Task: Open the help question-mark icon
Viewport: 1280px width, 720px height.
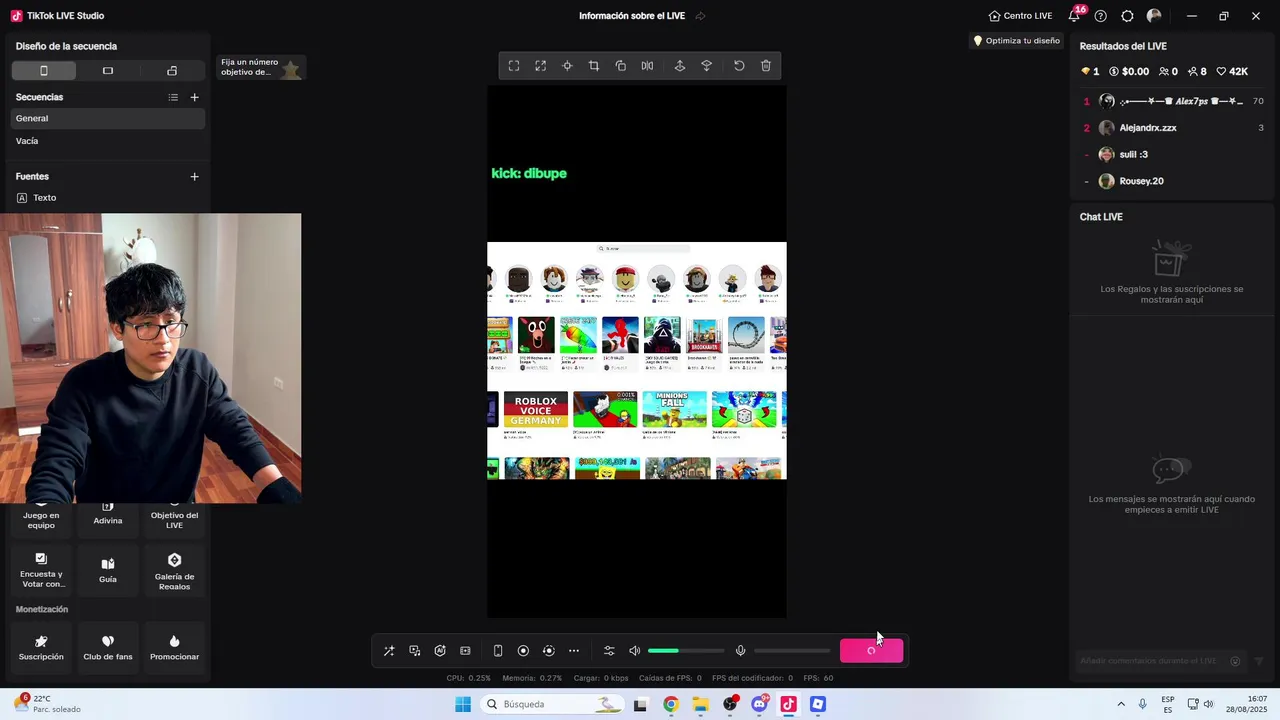Action: pyautogui.click(x=1101, y=16)
